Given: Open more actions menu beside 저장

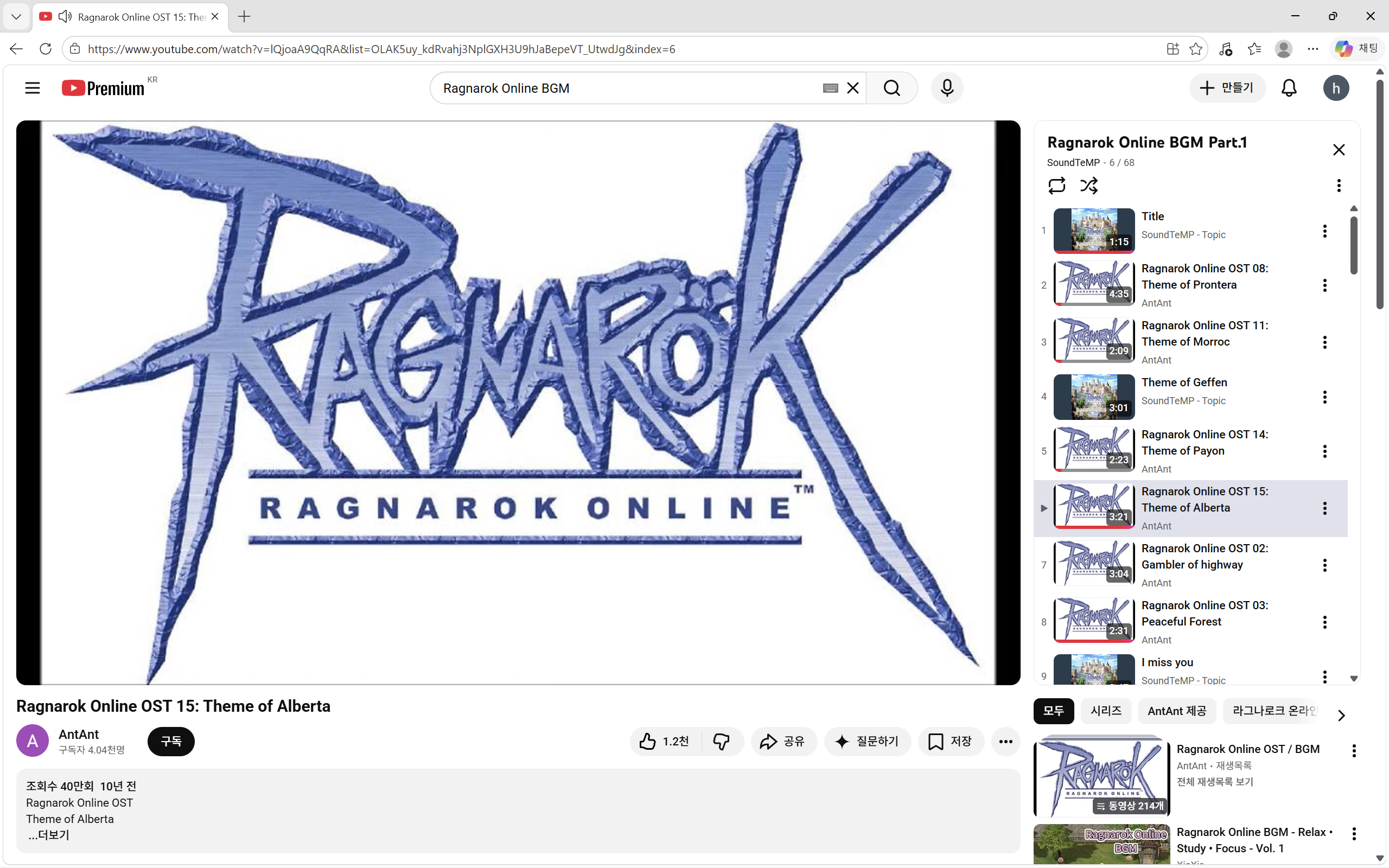Looking at the screenshot, I should [1005, 741].
